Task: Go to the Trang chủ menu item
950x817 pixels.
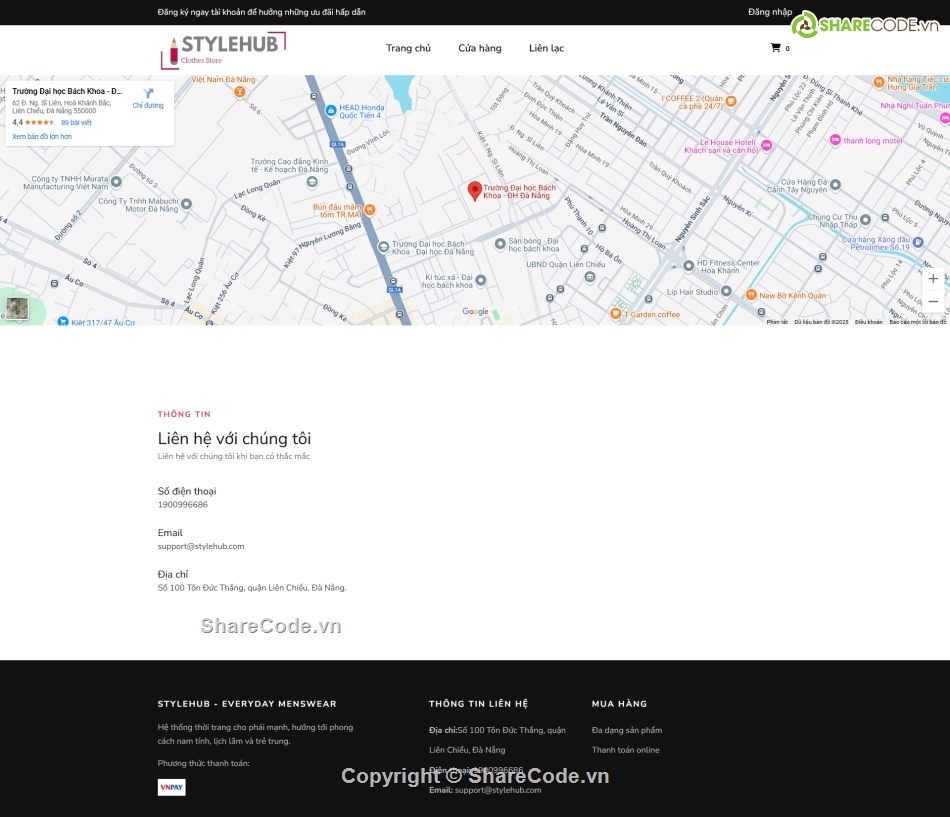Action: pyautogui.click(x=408, y=48)
